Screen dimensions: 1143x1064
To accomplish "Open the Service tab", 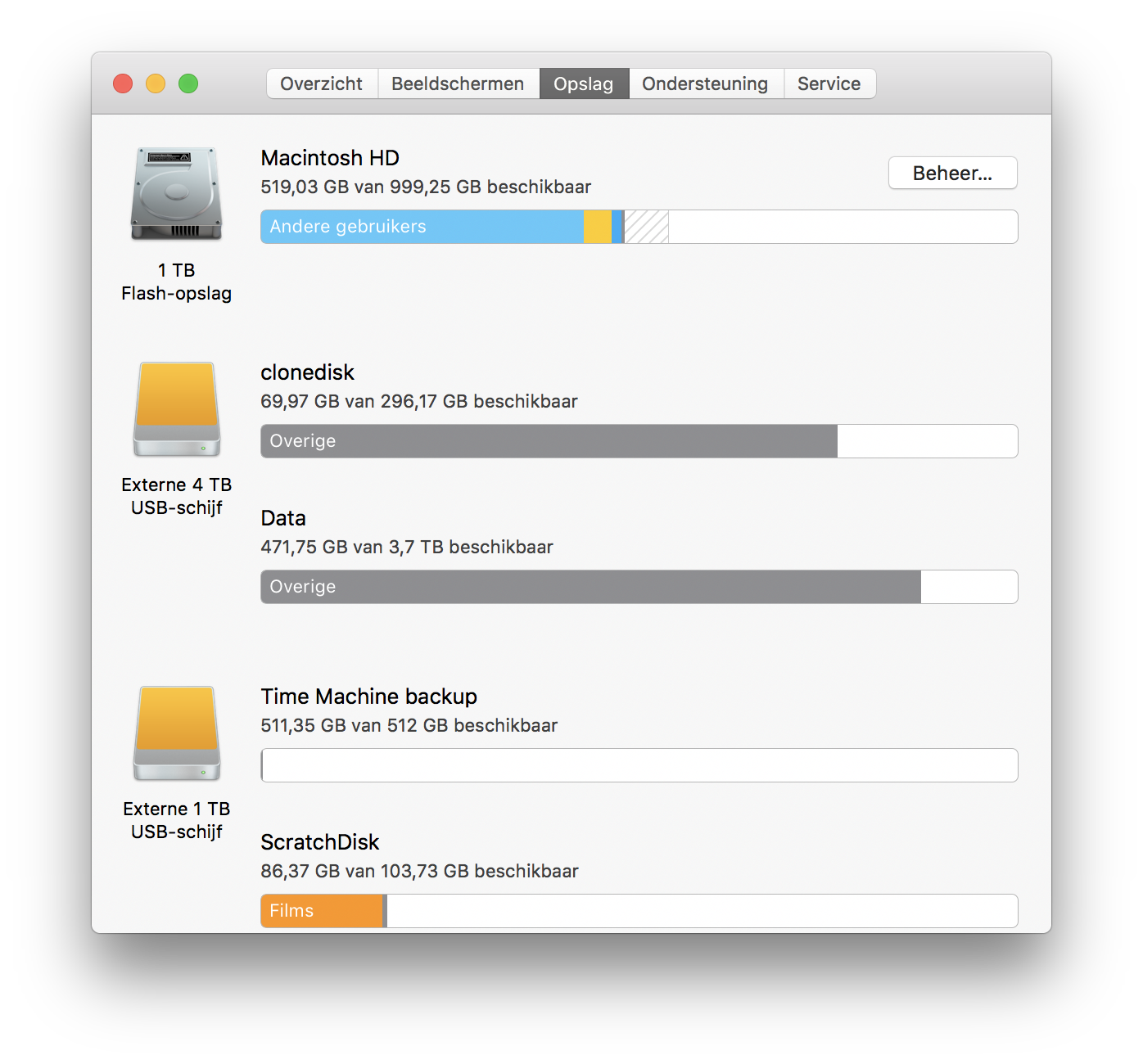I will pos(829,83).
